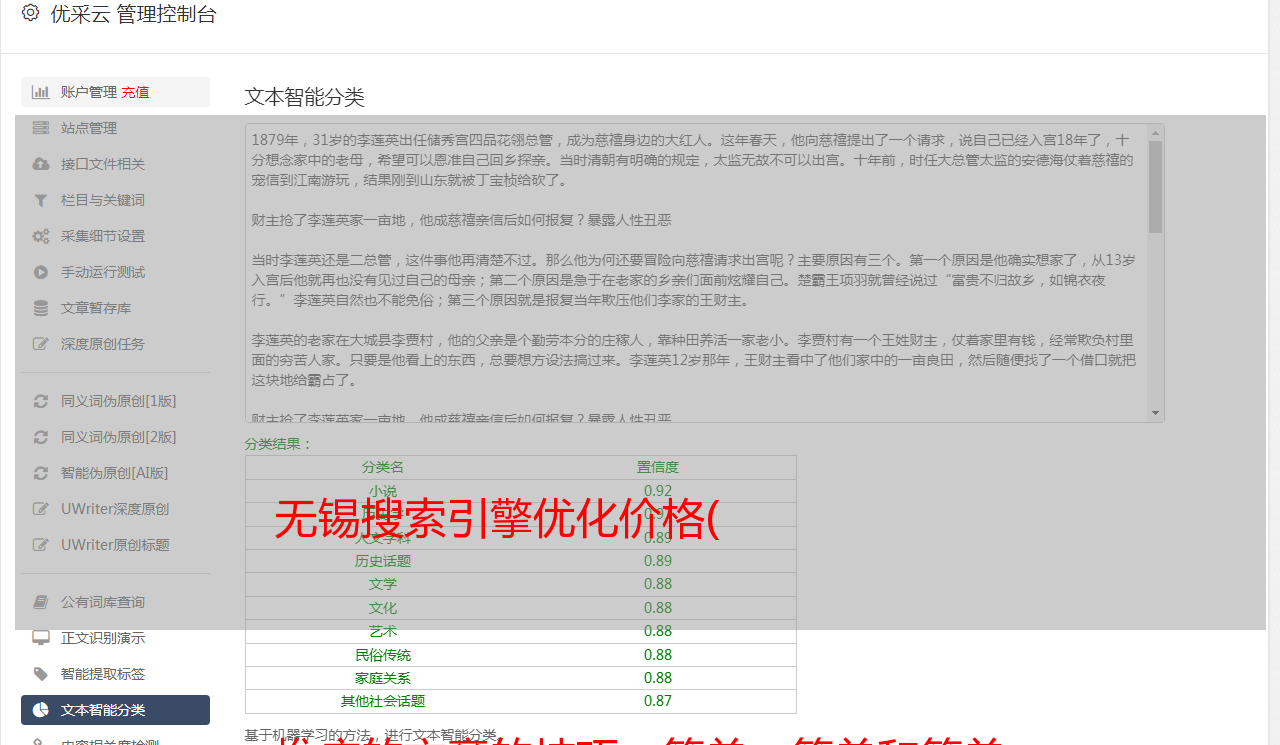This screenshot has width=1280, height=745.
Task: Click the pie chart icon for 文本智能分类
Action: pos(41,710)
